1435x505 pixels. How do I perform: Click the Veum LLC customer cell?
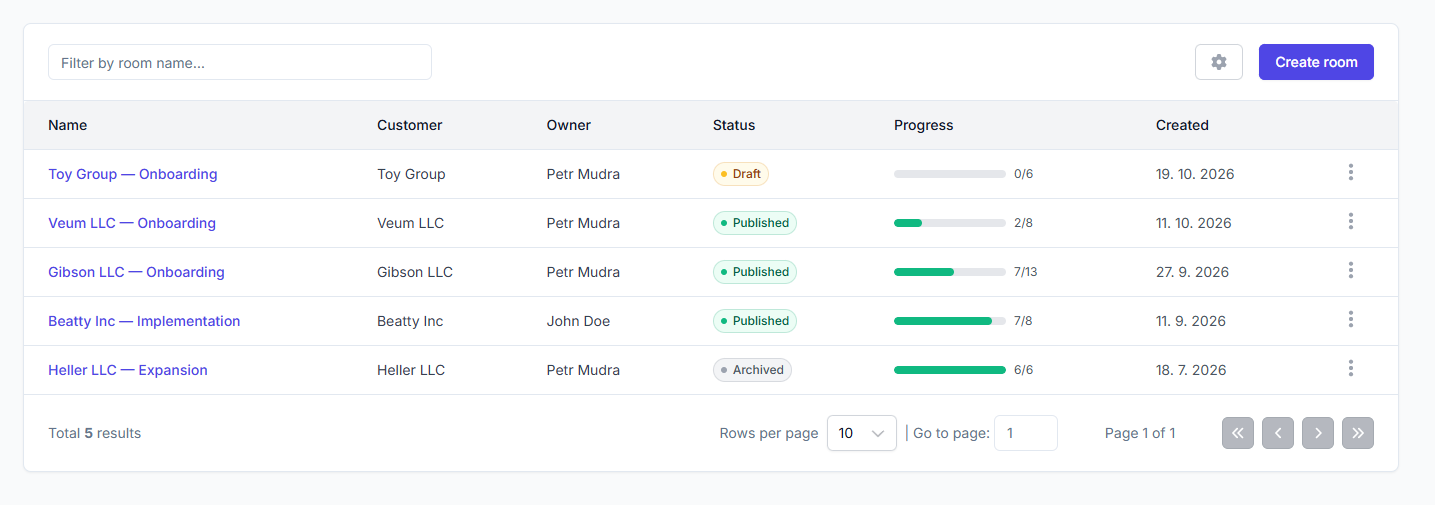tap(410, 223)
